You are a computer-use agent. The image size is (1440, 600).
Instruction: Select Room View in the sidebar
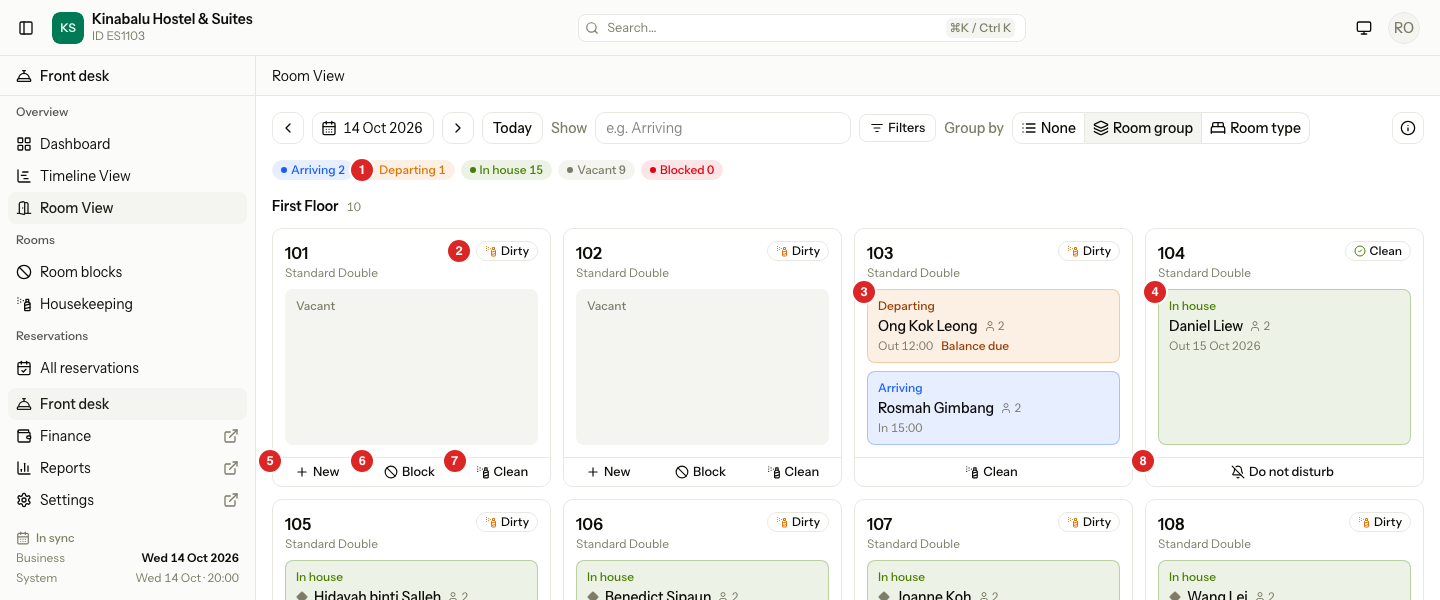point(127,208)
